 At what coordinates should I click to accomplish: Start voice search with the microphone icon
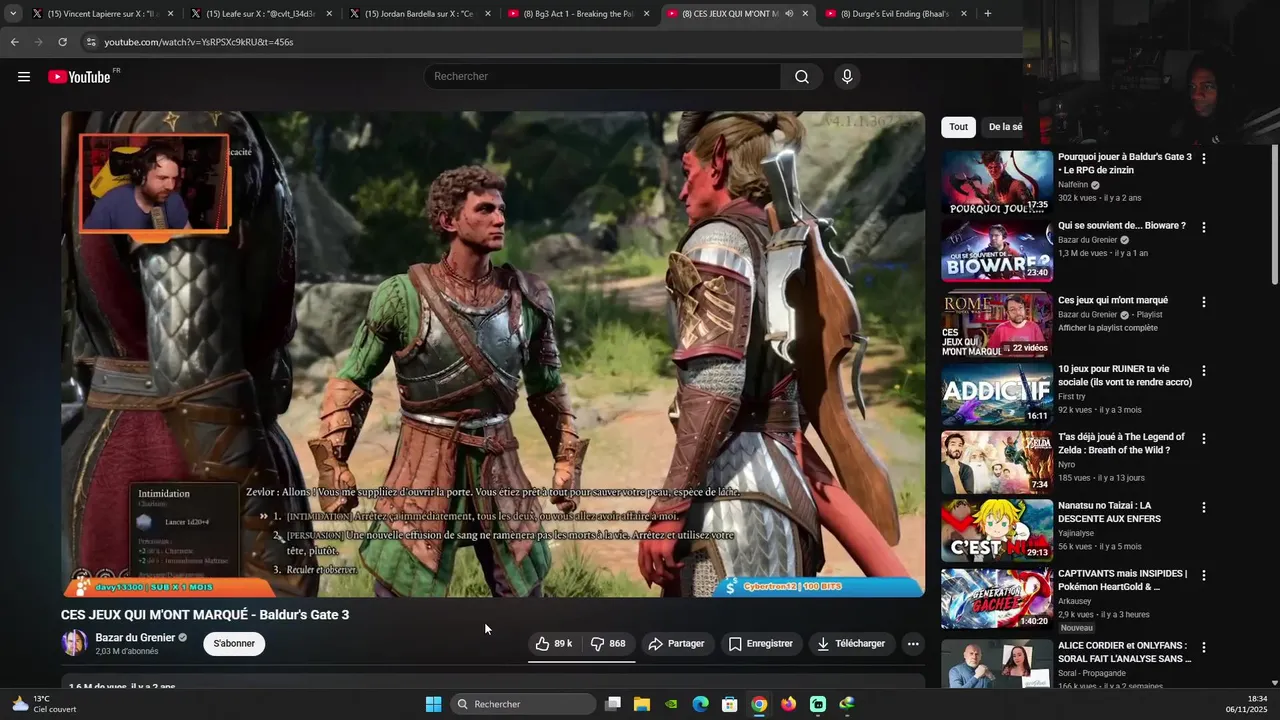(847, 77)
